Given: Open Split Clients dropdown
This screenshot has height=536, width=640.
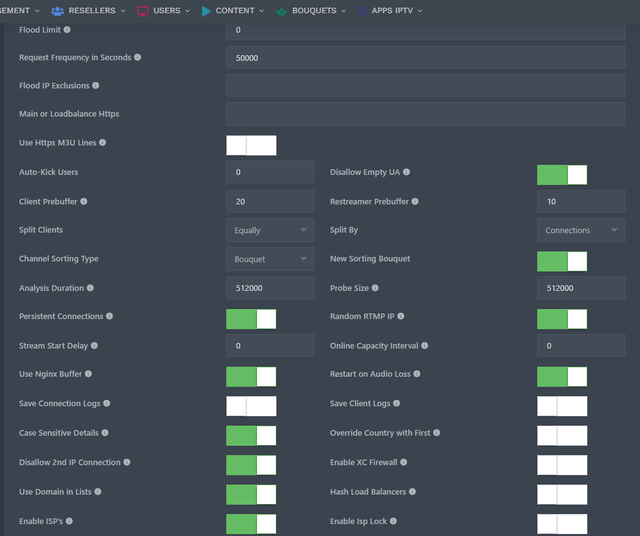Looking at the screenshot, I should click(270, 230).
